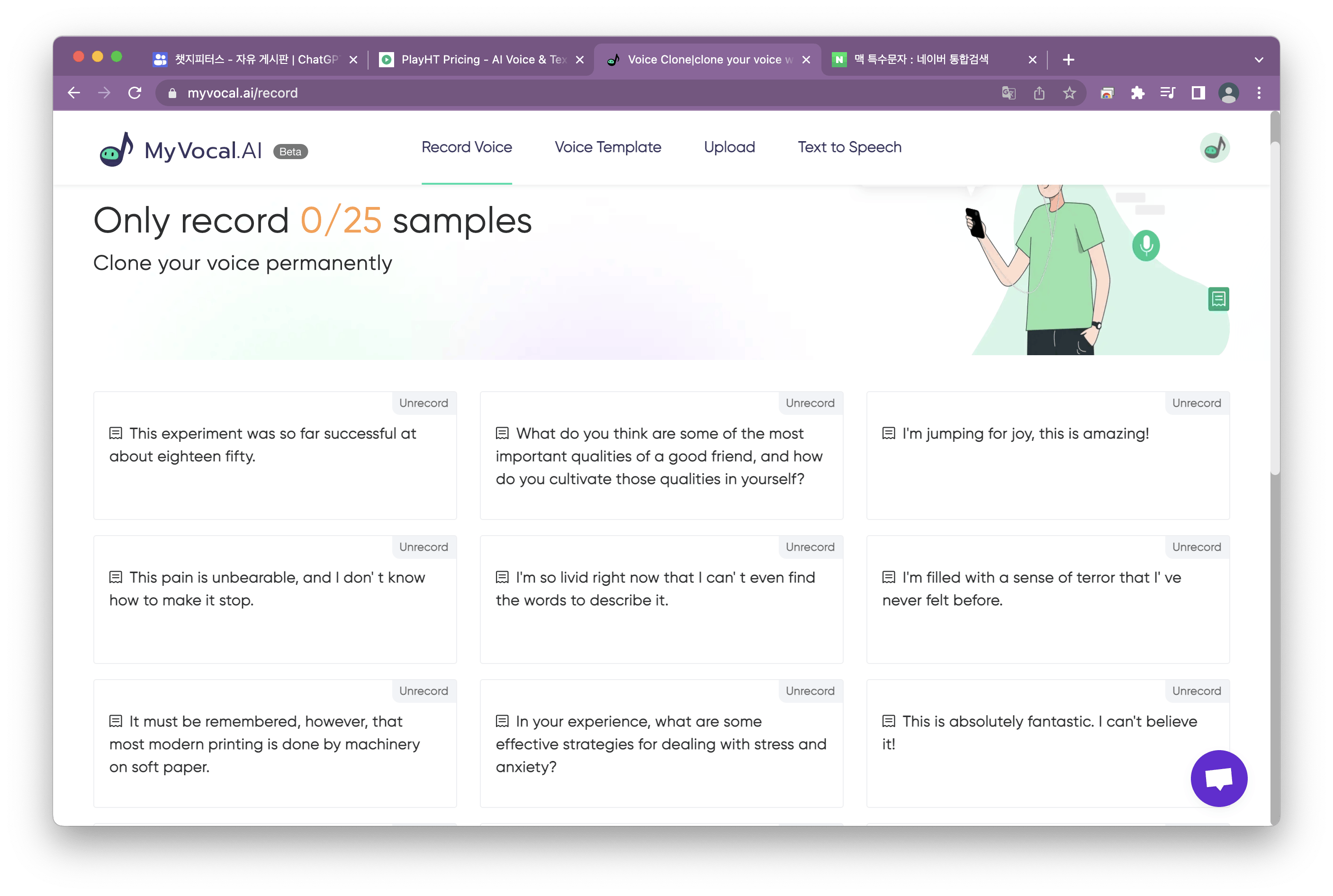Bookmark this page with star icon

point(1069,92)
